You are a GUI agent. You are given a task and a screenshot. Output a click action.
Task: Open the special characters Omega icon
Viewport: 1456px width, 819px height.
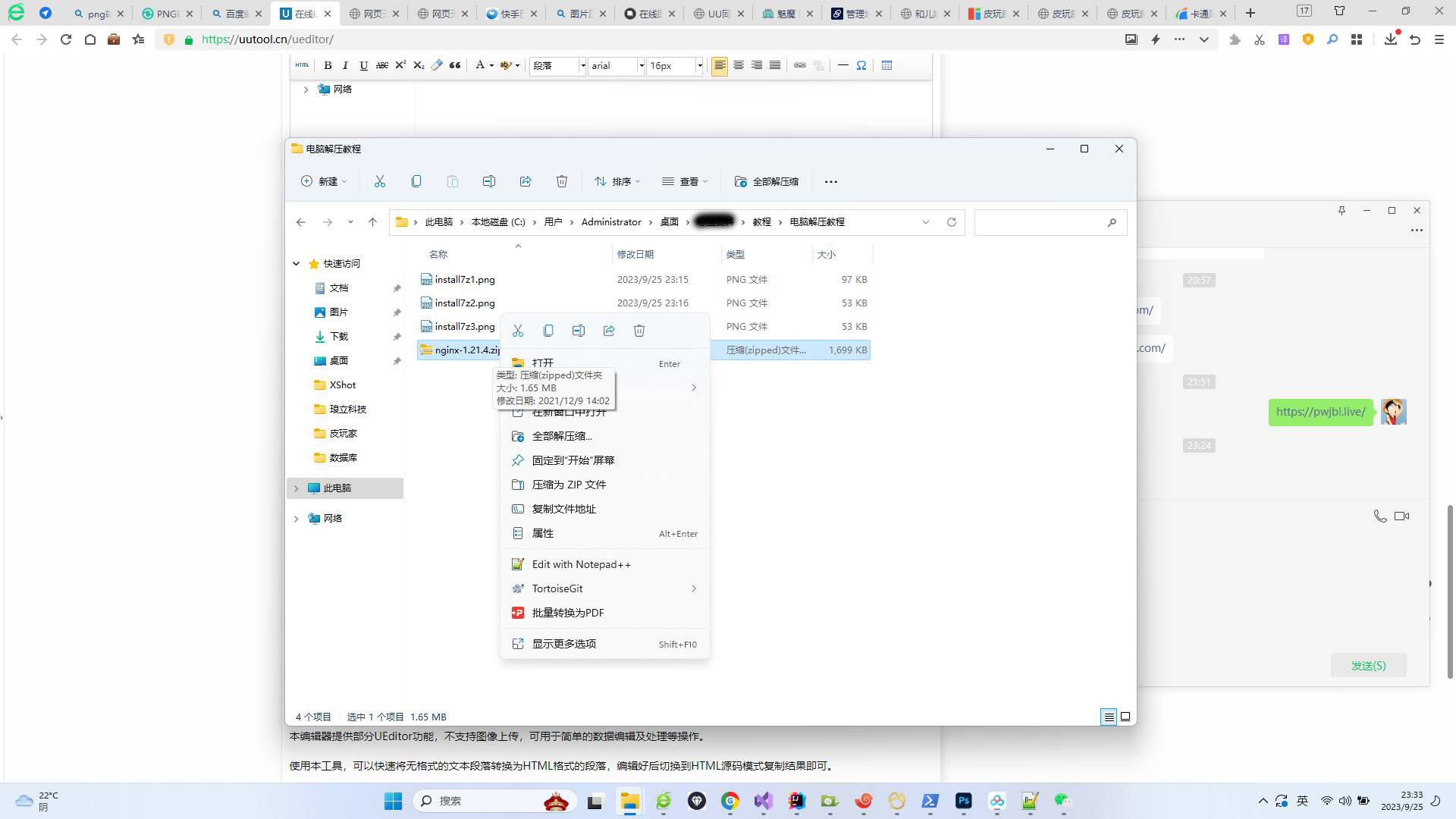pyautogui.click(x=861, y=66)
